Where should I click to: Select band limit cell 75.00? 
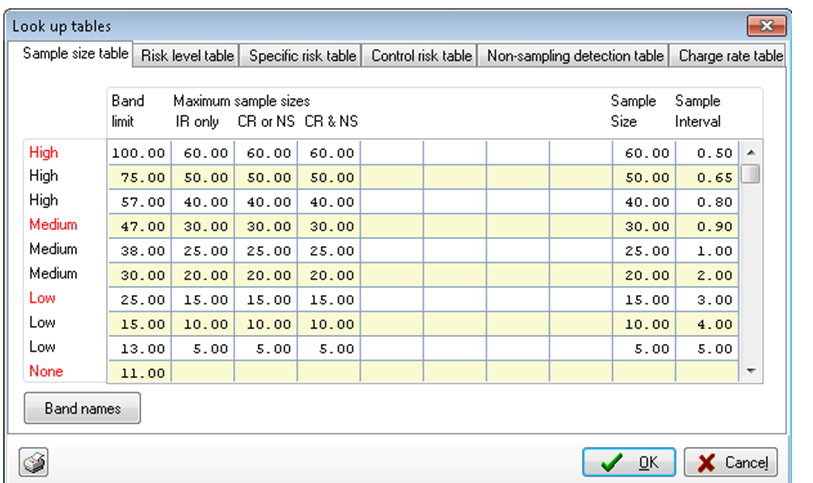139,177
